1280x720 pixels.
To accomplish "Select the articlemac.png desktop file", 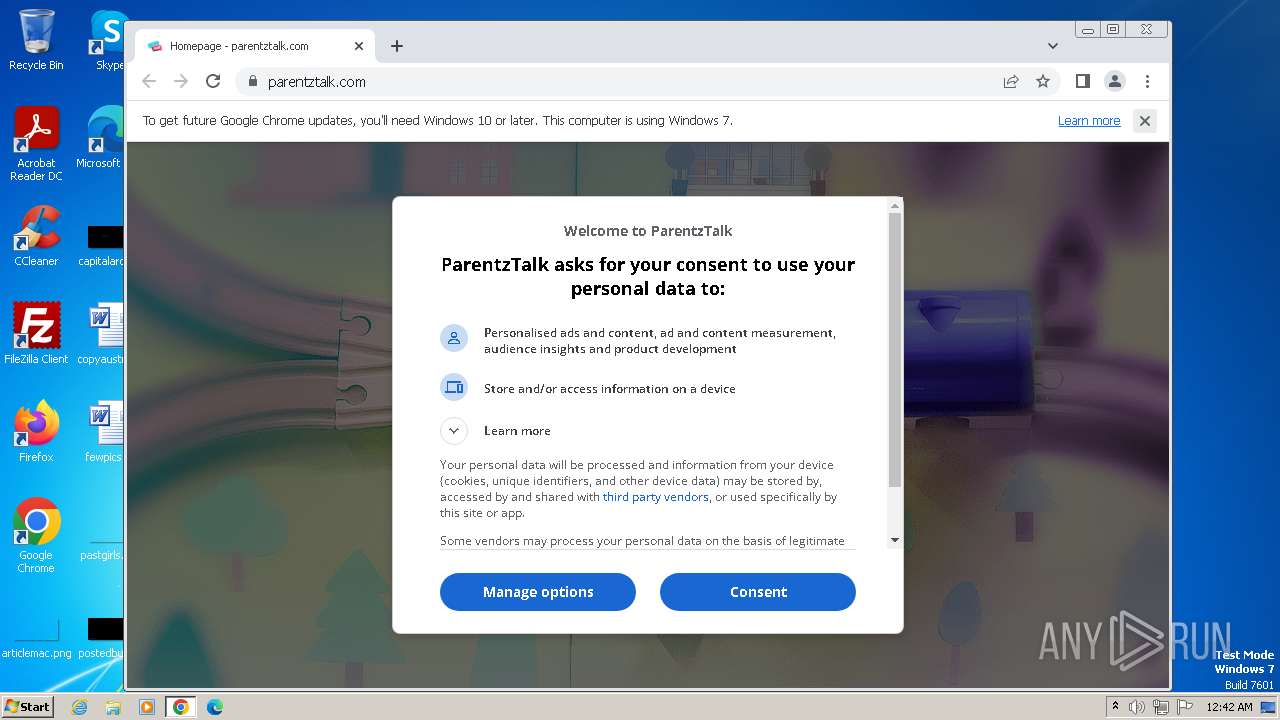I will click(36, 638).
